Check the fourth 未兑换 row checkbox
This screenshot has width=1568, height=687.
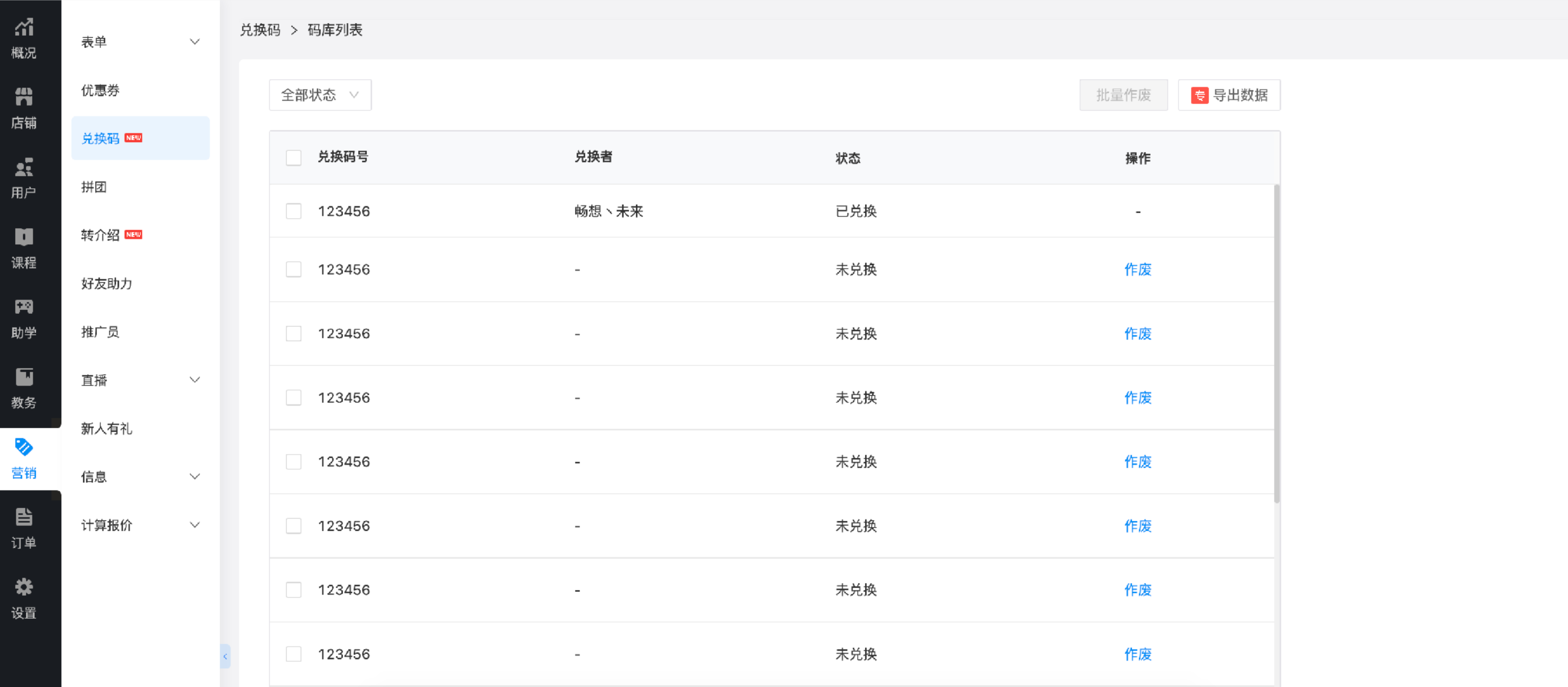coord(293,462)
